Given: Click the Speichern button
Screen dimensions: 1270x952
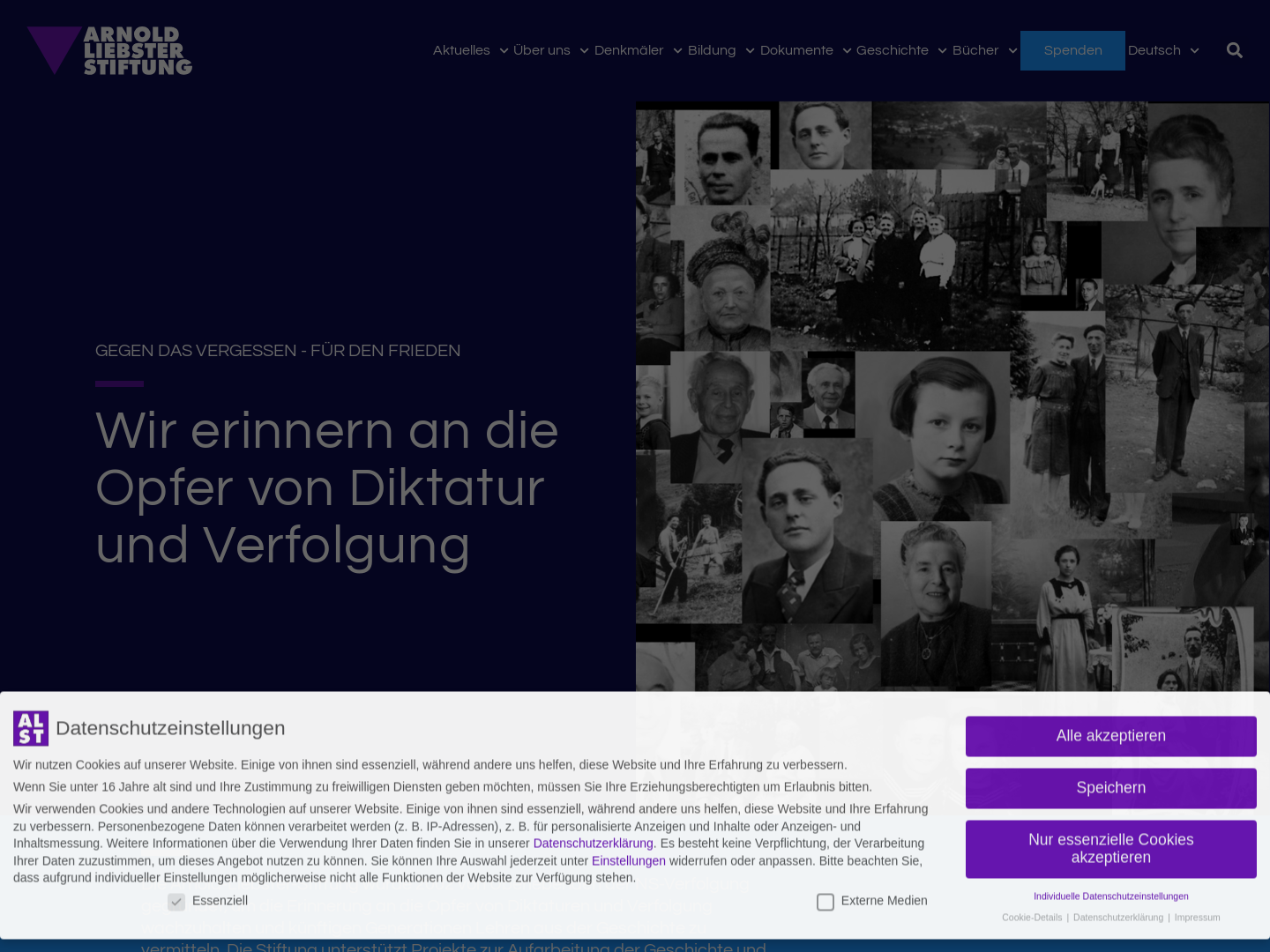Looking at the screenshot, I should tap(1111, 788).
